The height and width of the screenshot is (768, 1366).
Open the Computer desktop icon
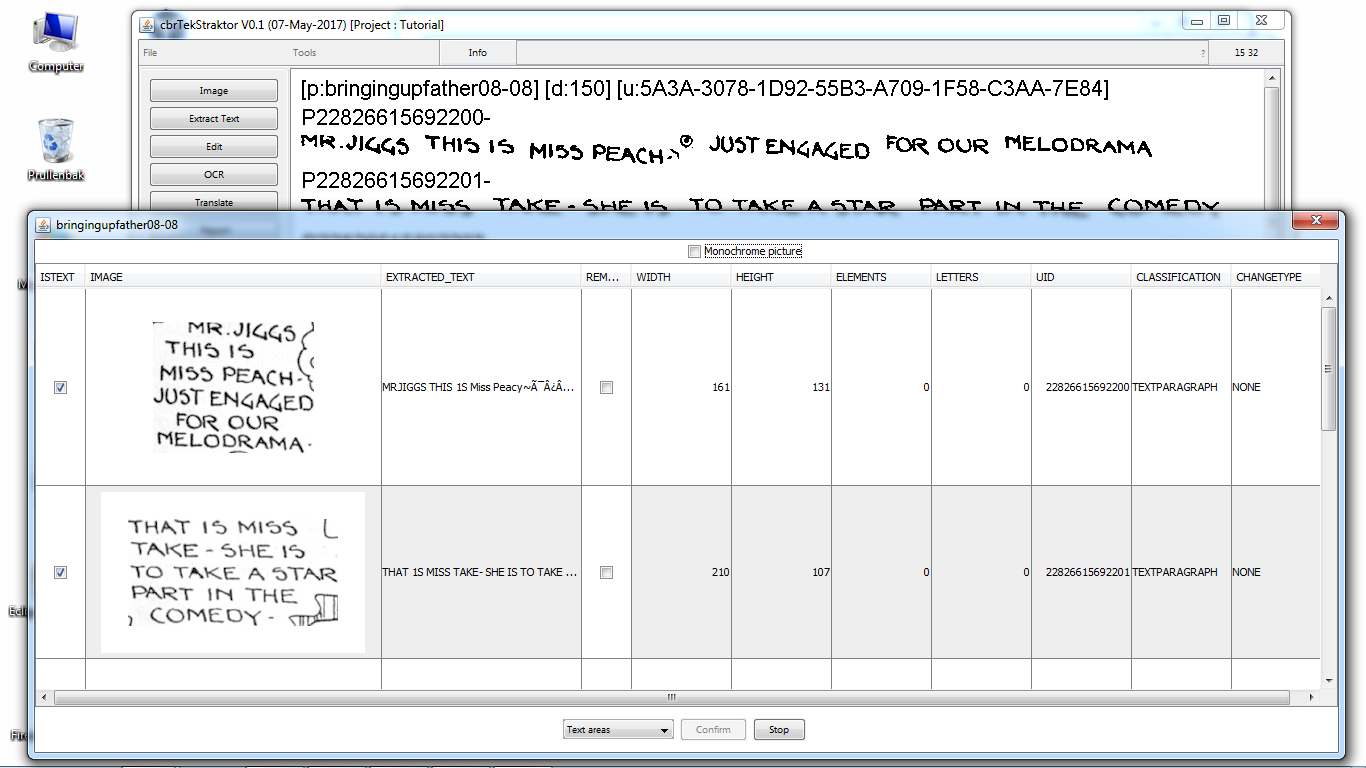click(56, 43)
